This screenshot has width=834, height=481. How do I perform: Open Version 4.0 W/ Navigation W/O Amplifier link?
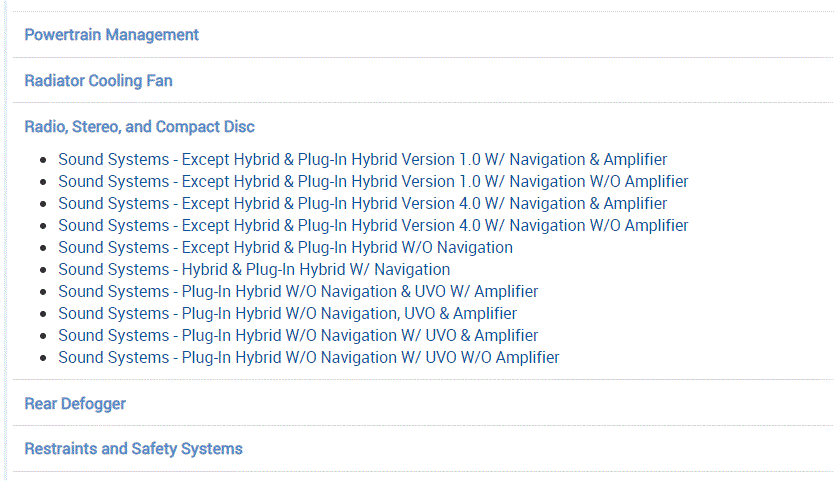click(373, 225)
